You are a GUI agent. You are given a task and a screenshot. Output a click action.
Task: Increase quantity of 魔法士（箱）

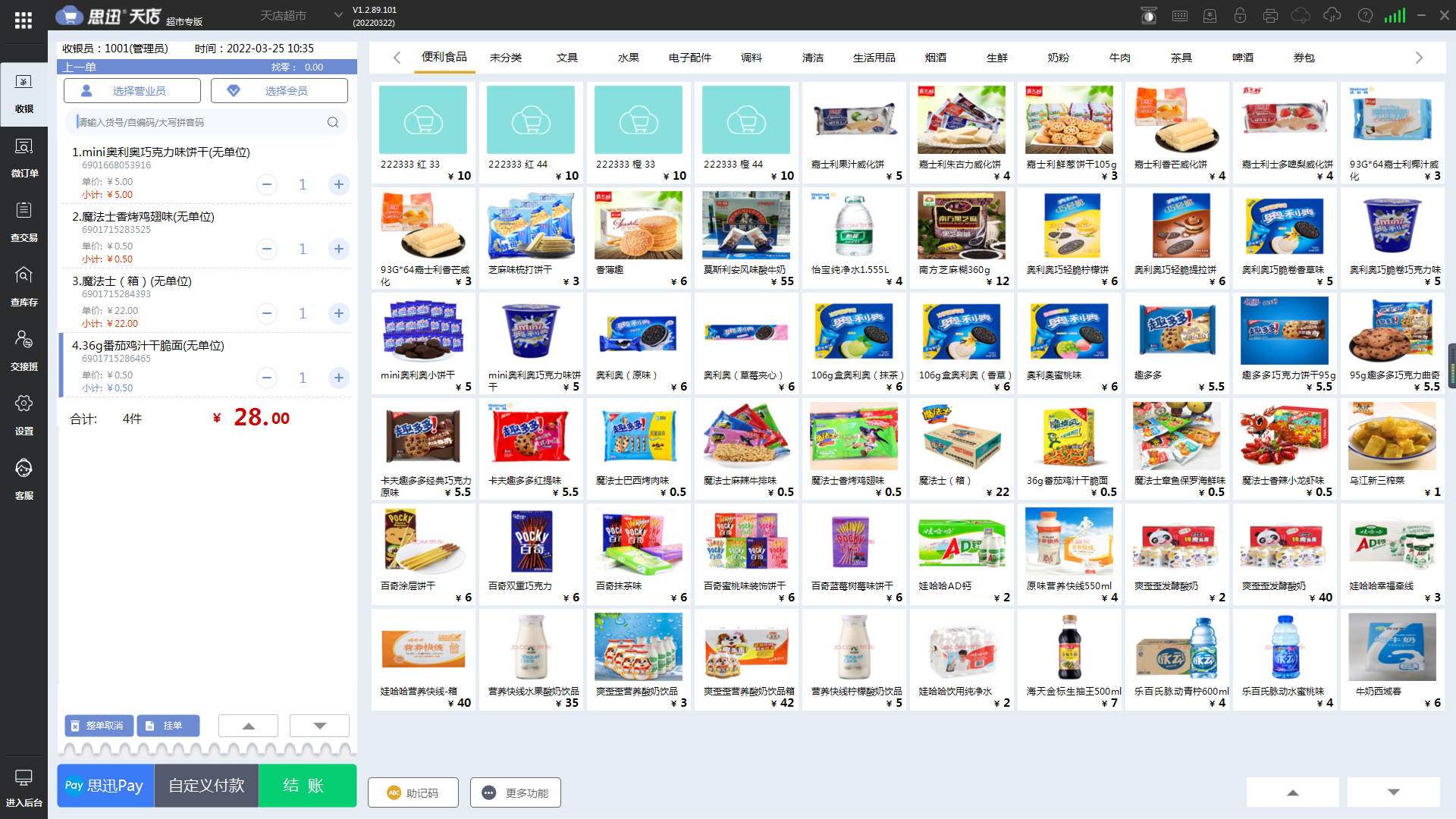pos(339,313)
